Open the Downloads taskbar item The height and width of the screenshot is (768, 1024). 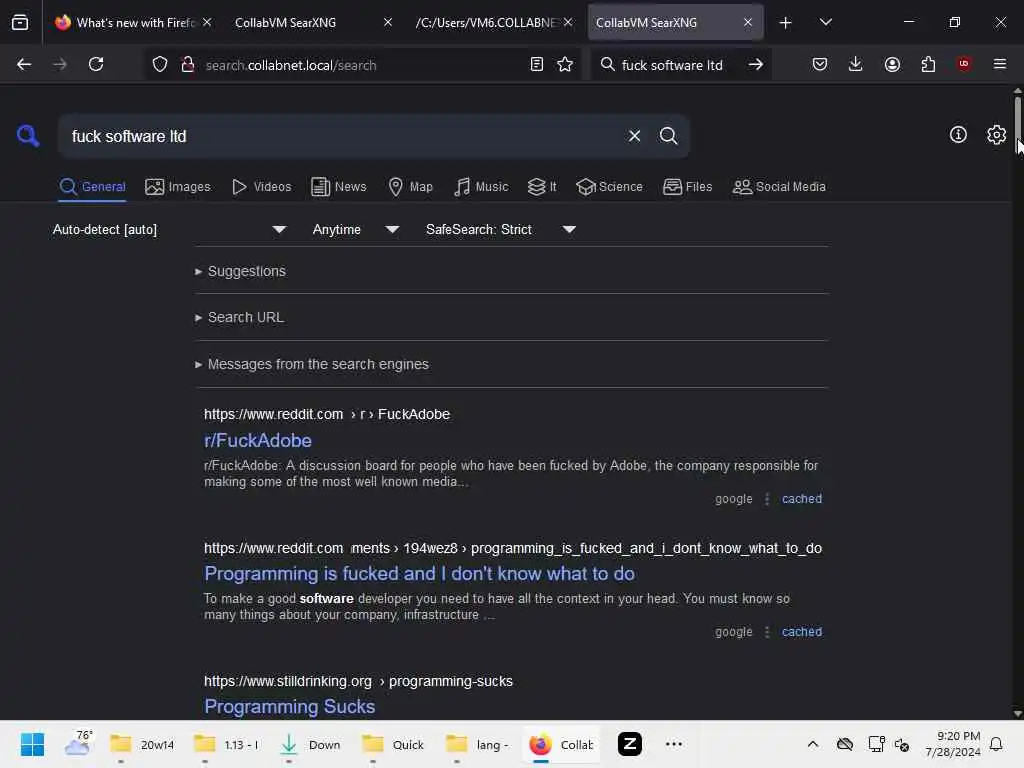click(x=310, y=744)
